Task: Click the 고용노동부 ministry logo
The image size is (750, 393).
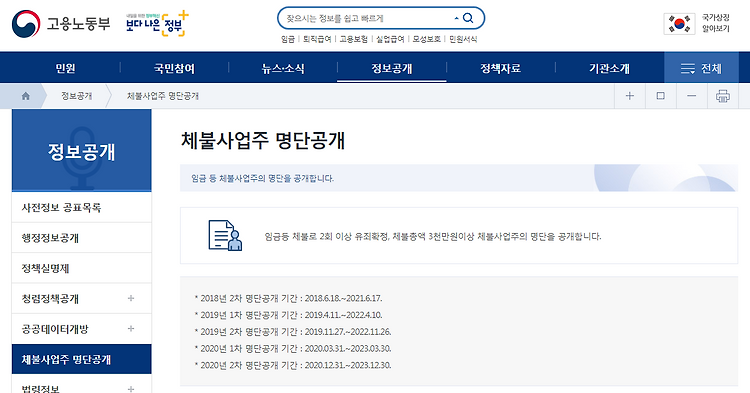Action: 61,23
